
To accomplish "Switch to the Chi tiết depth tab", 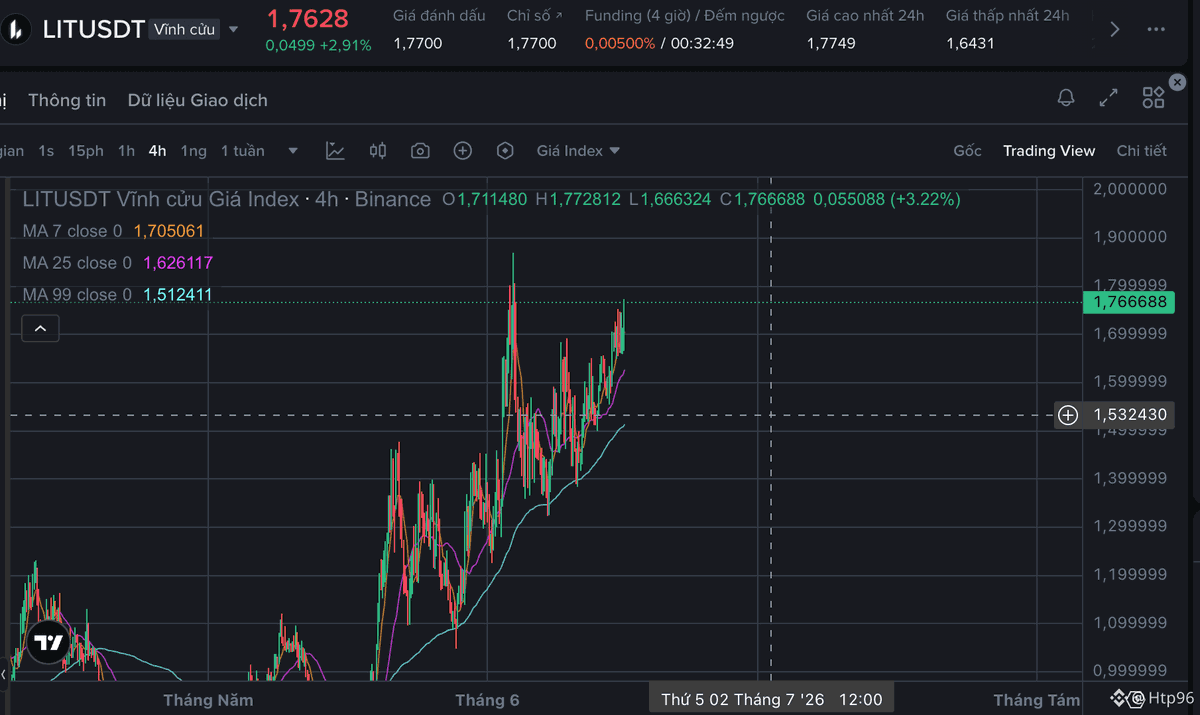I will [1141, 151].
